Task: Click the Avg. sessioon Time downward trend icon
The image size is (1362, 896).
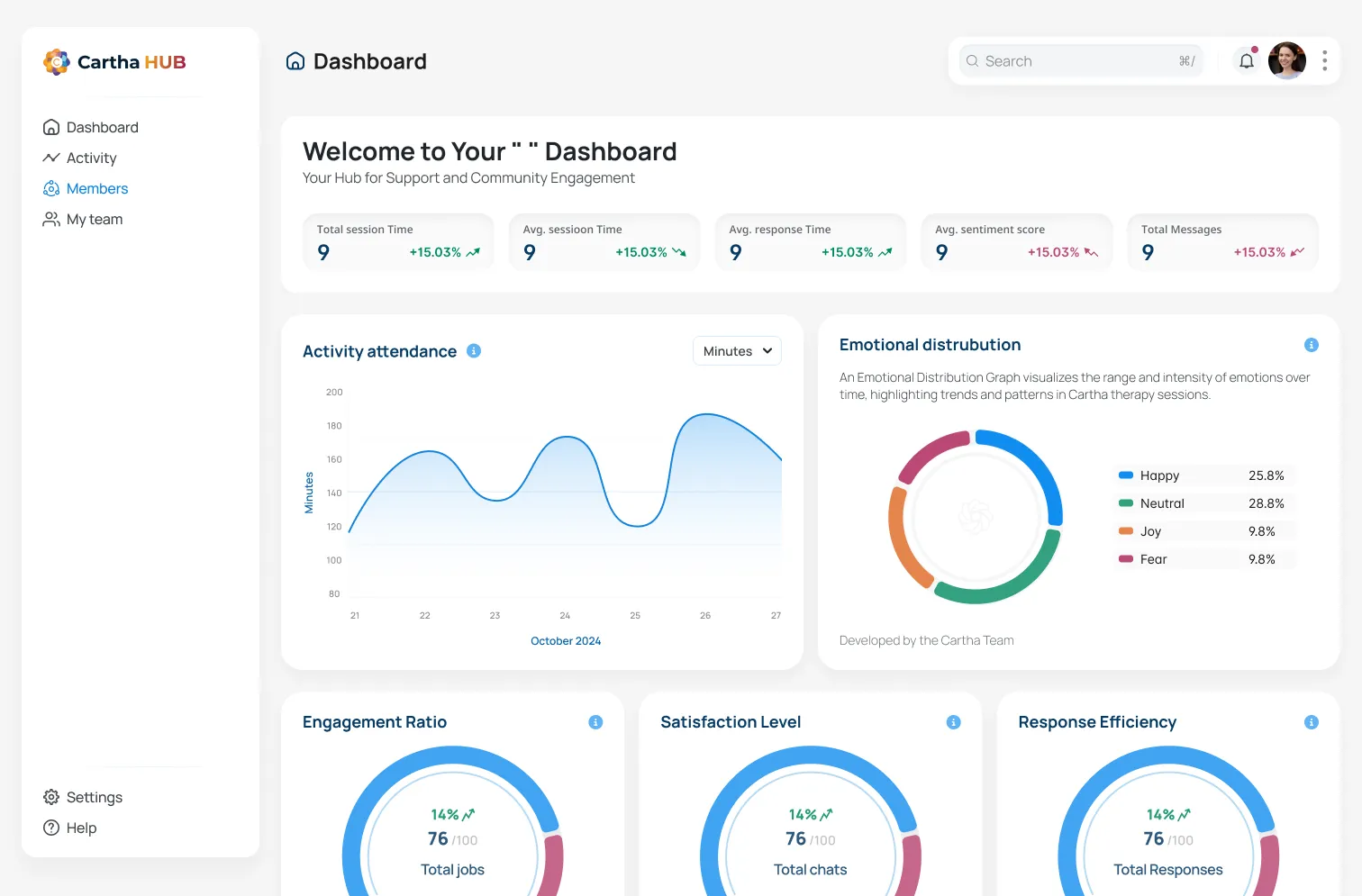Action: tap(679, 253)
